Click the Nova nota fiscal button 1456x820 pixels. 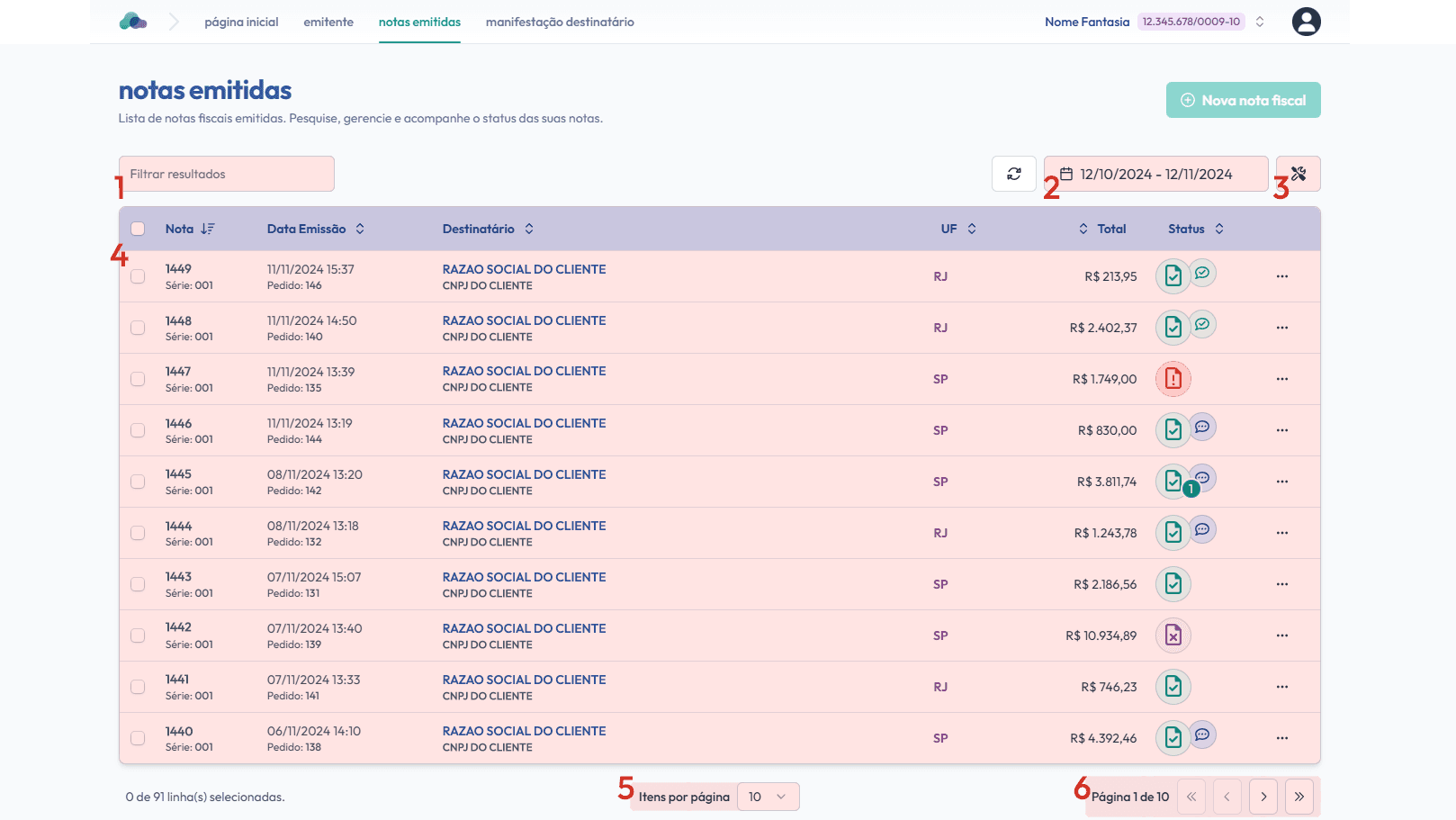[x=1243, y=100]
